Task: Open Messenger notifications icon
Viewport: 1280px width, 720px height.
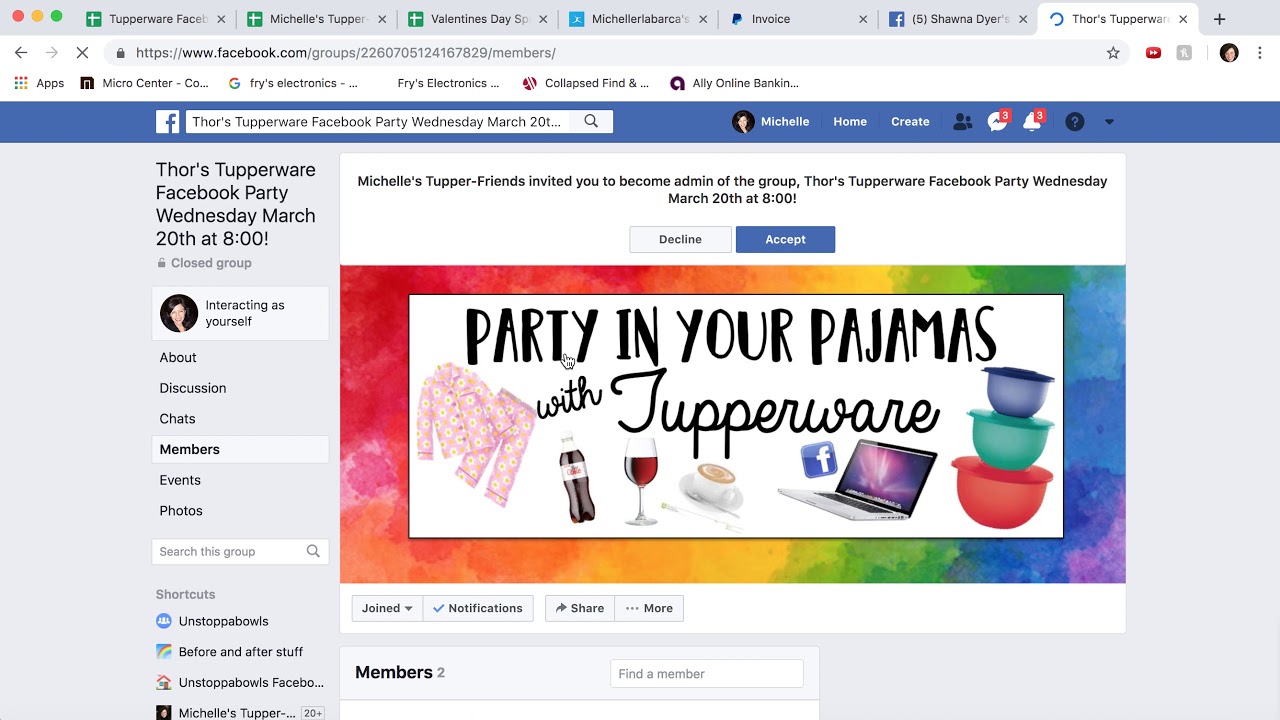Action: point(997,122)
